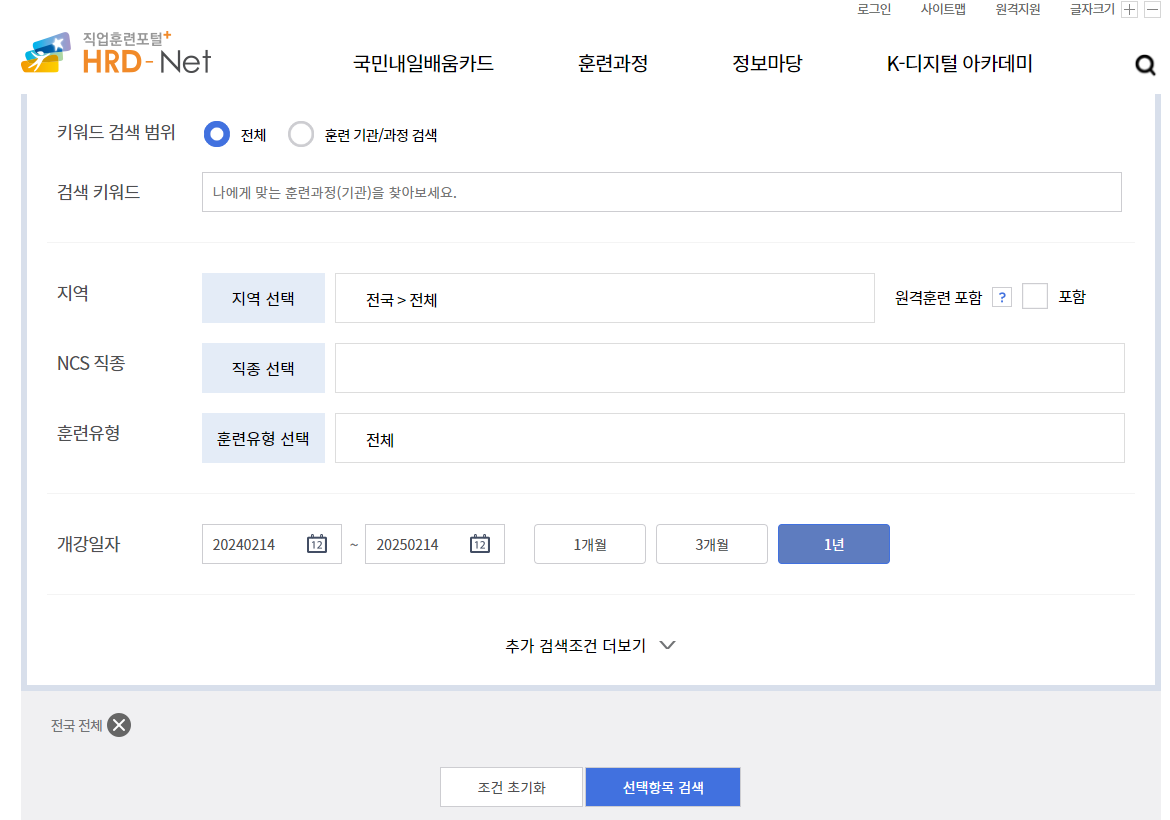Screen dimensions: 1170x820
Task: Click the 지역 선택 button
Action: [263, 298]
